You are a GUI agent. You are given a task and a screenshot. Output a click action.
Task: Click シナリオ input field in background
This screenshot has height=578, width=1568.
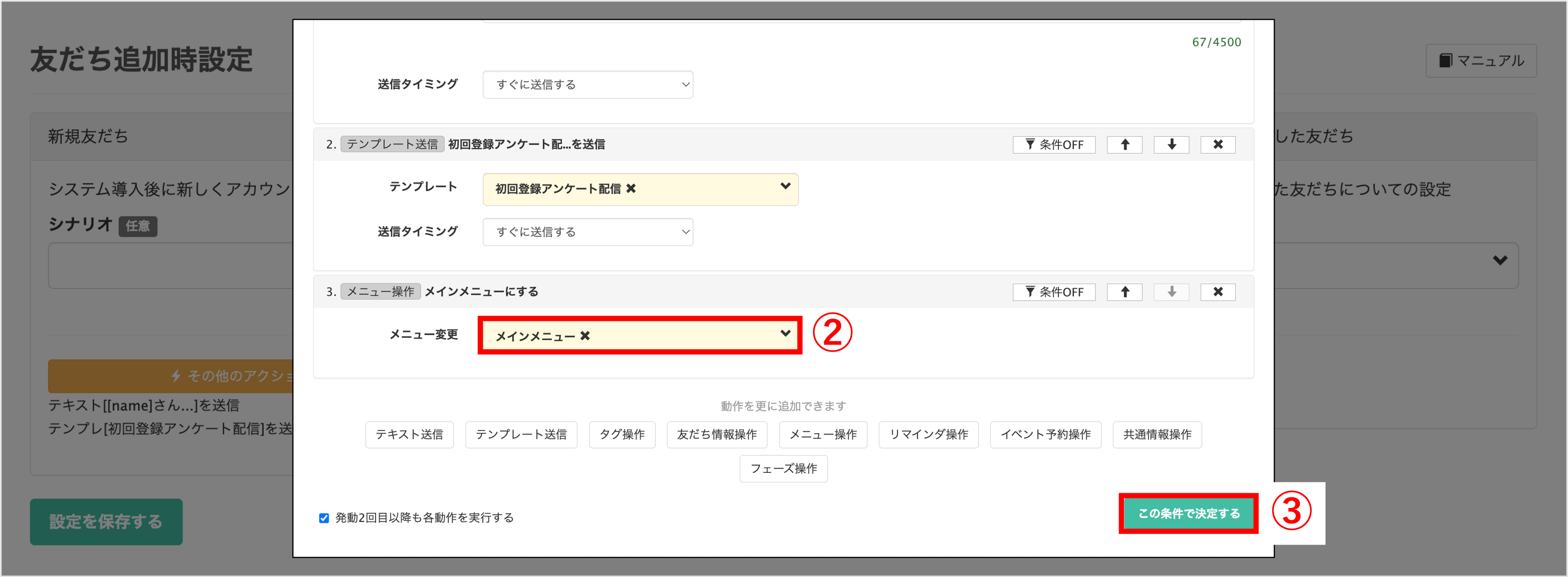pos(170,266)
